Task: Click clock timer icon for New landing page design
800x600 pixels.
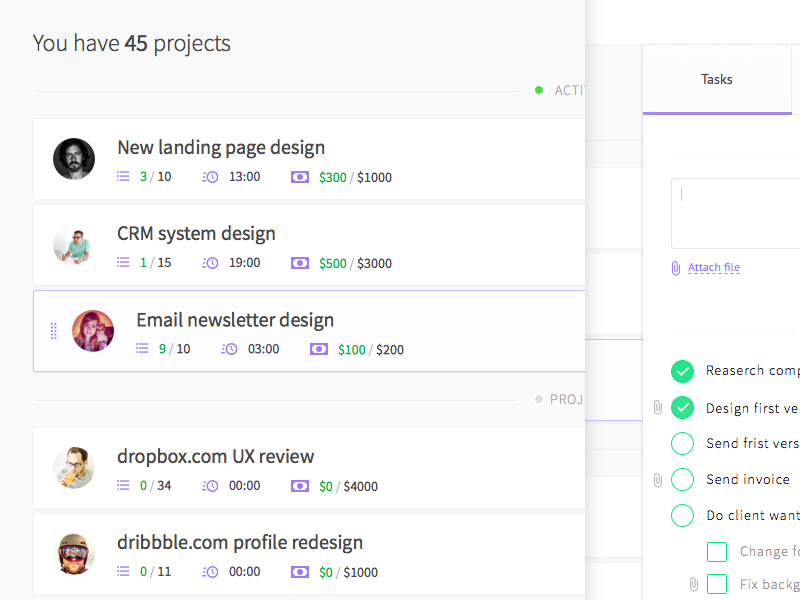Action: [x=210, y=177]
